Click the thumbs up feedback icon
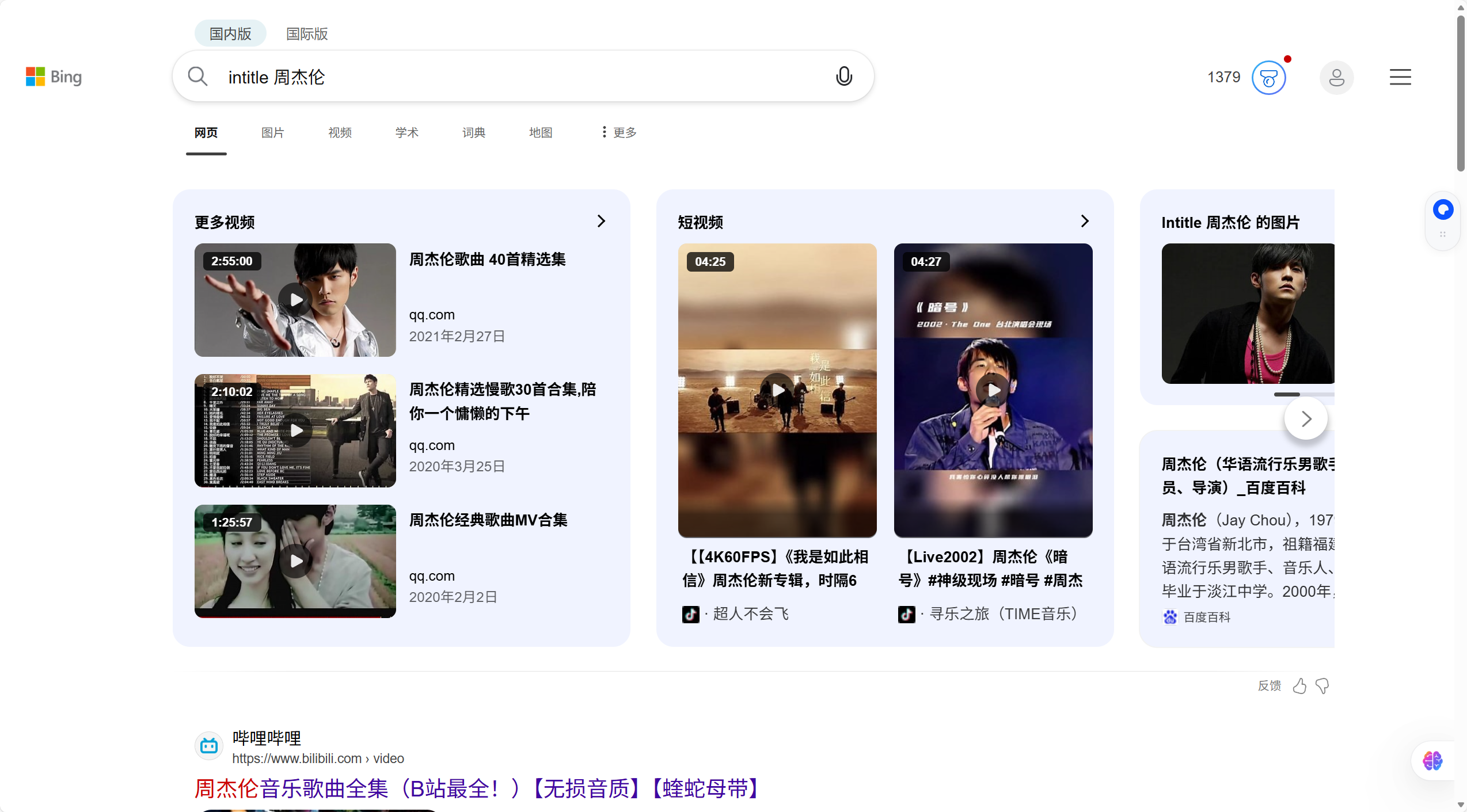This screenshot has height=812, width=1467. (1299, 685)
